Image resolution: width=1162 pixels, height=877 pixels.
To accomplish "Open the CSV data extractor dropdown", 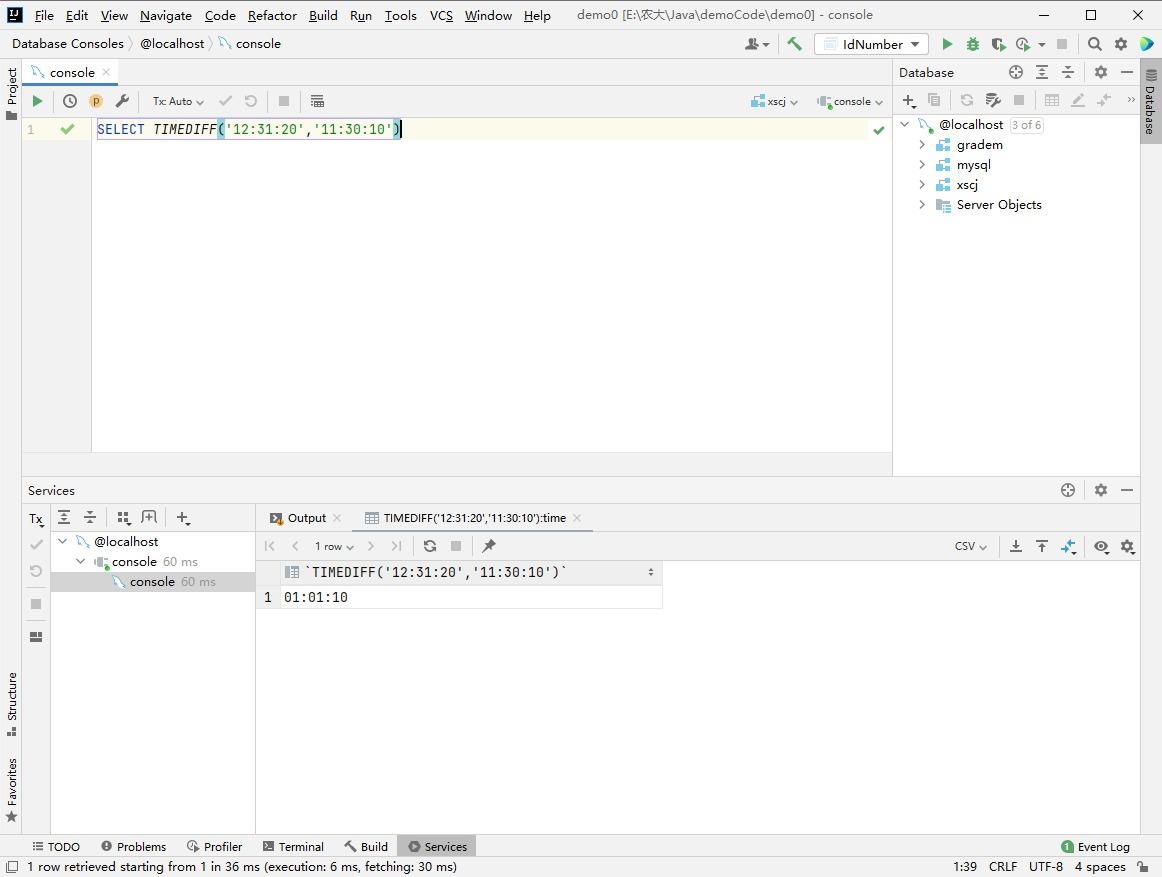I will pyautogui.click(x=970, y=546).
